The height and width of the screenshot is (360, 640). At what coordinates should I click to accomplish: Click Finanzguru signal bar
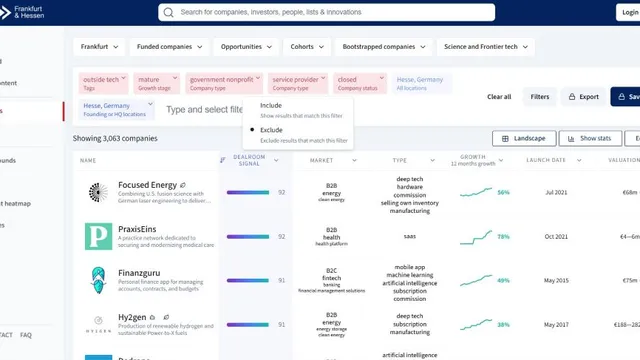click(248, 280)
